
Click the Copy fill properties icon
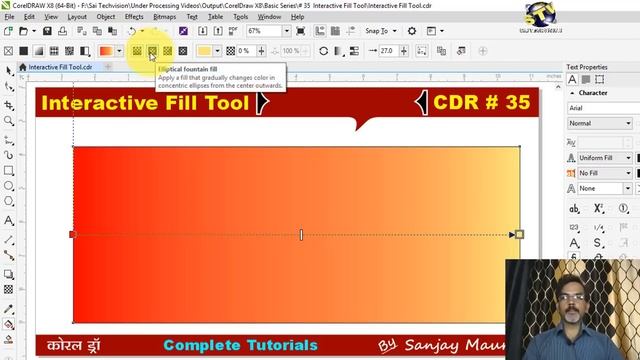coord(441,51)
